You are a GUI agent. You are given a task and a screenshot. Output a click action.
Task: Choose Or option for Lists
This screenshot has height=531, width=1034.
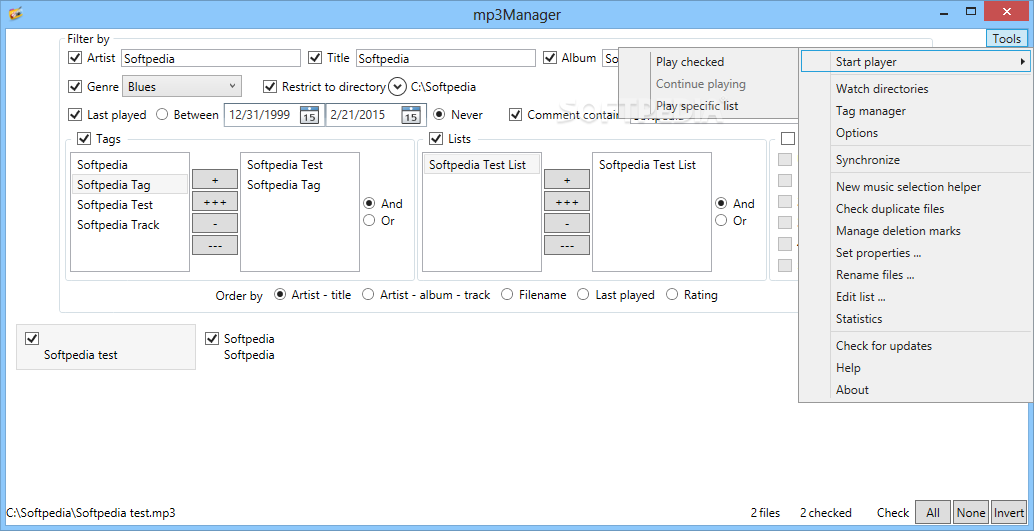coord(722,221)
